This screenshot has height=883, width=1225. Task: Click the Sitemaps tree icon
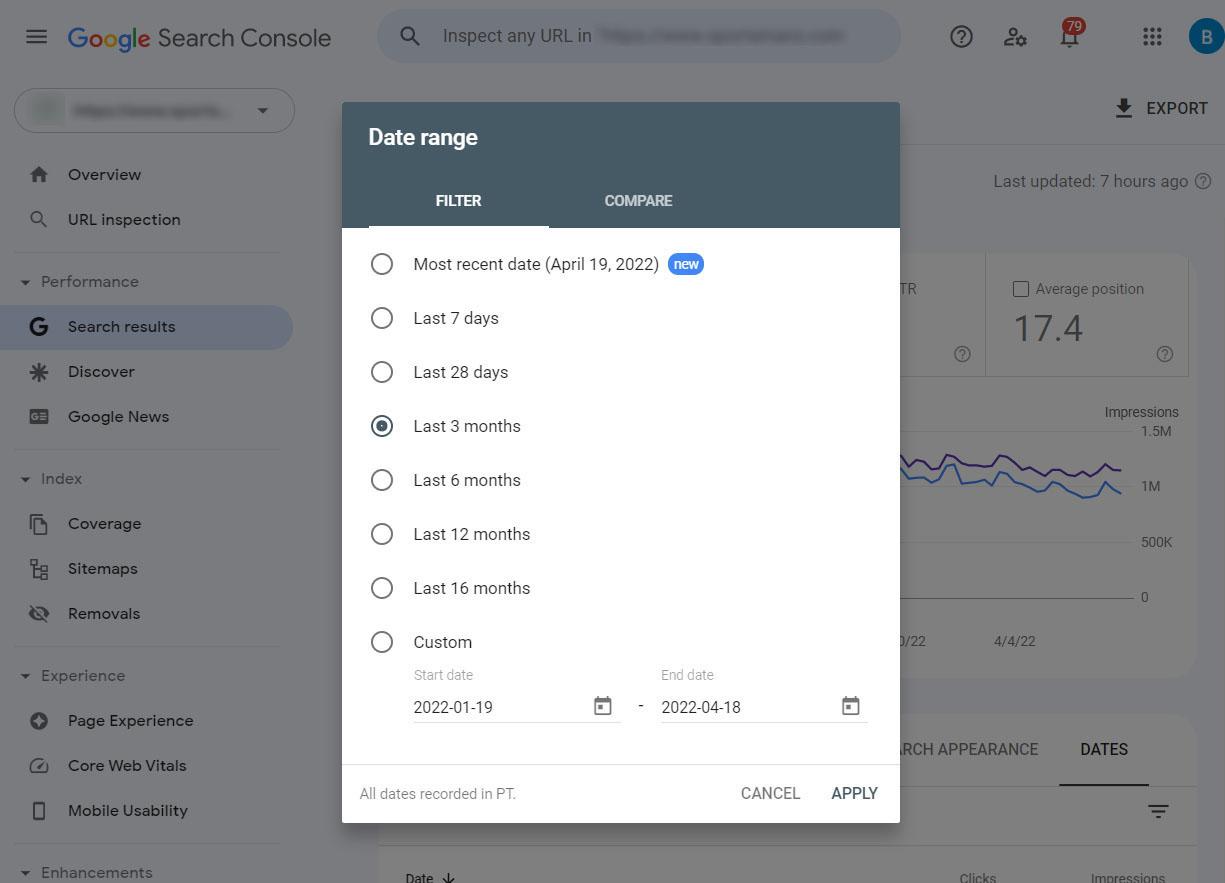pos(39,569)
